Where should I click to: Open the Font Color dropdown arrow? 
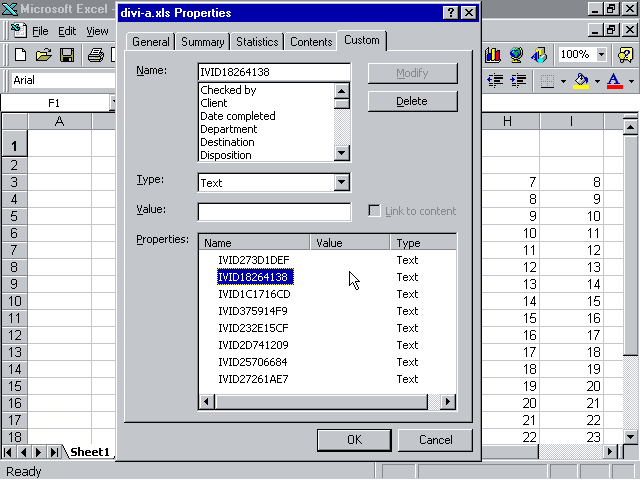point(631,81)
